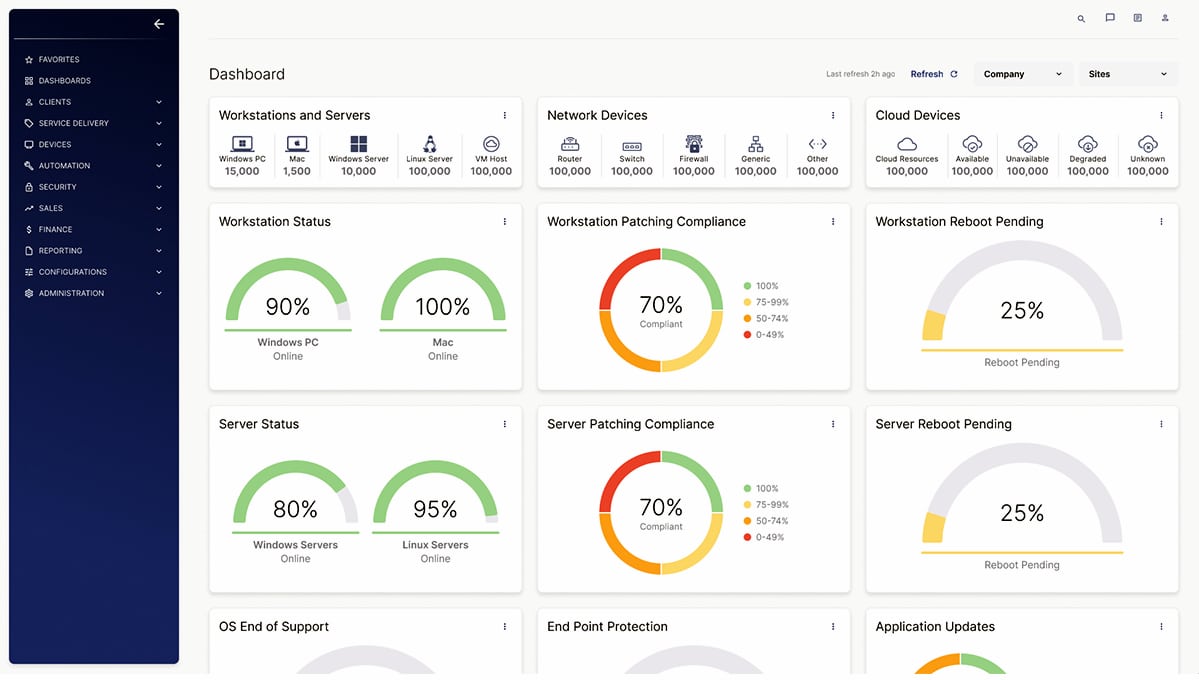Viewport: 1199px width, 680px height.
Task: Open the Sites dropdown filter
Action: [x=1127, y=74]
